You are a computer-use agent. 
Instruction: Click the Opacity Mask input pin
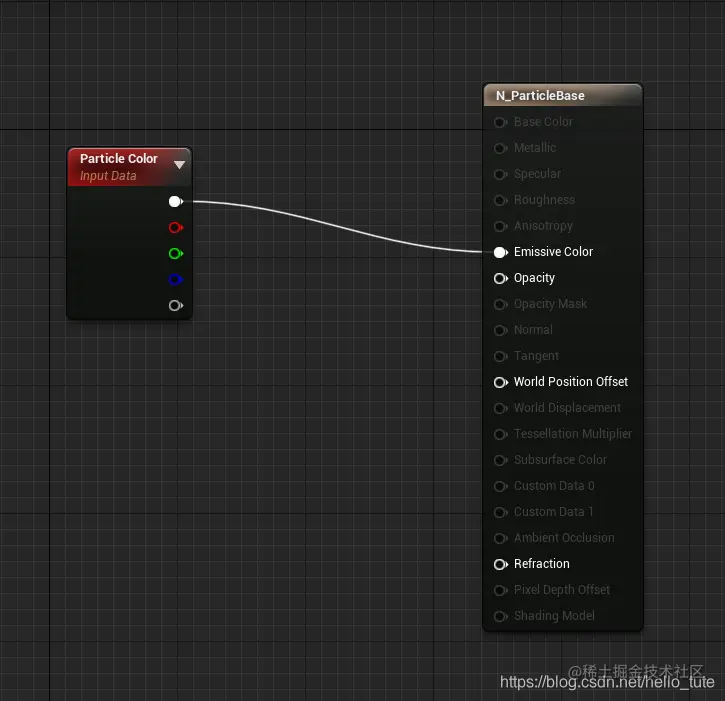[x=500, y=304]
